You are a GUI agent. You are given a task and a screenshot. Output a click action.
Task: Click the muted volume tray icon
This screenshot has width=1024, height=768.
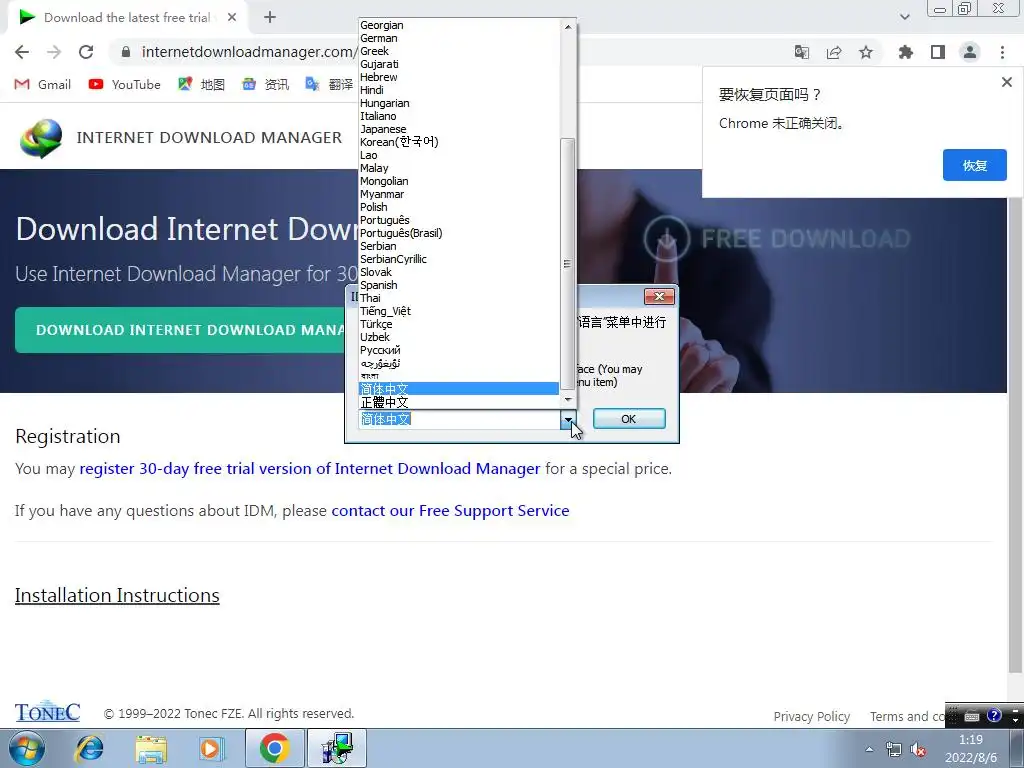918,750
